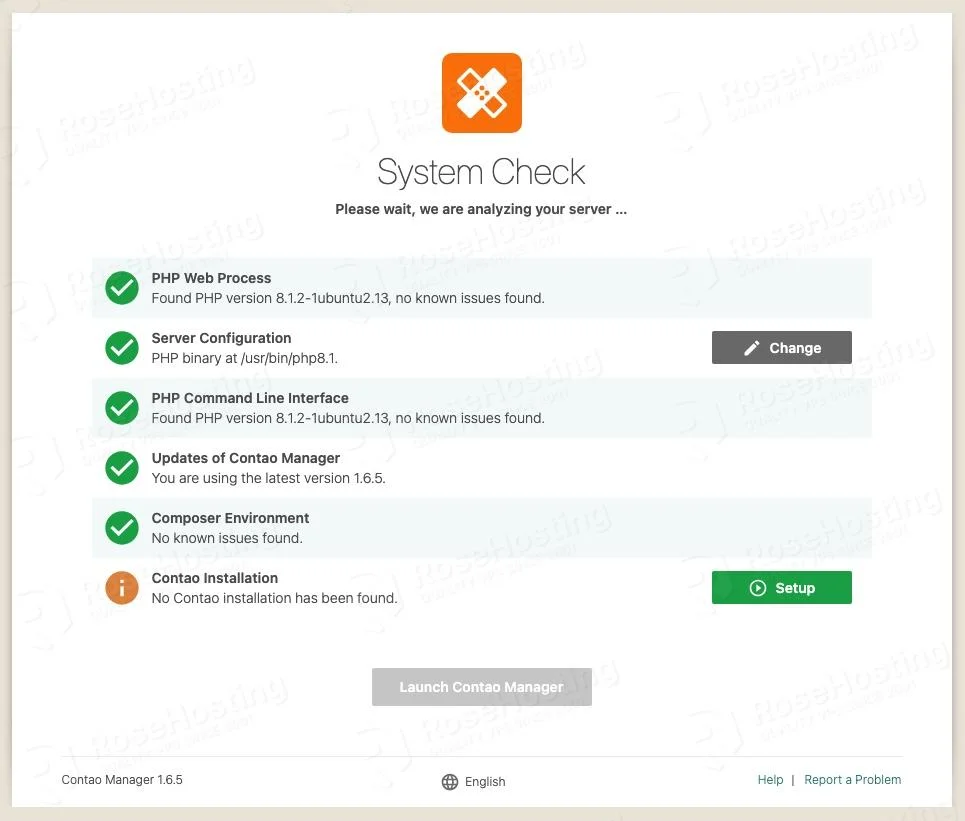Click the Composer Environment green checkmark
Viewport: 965px width, 821px height.
(122, 528)
